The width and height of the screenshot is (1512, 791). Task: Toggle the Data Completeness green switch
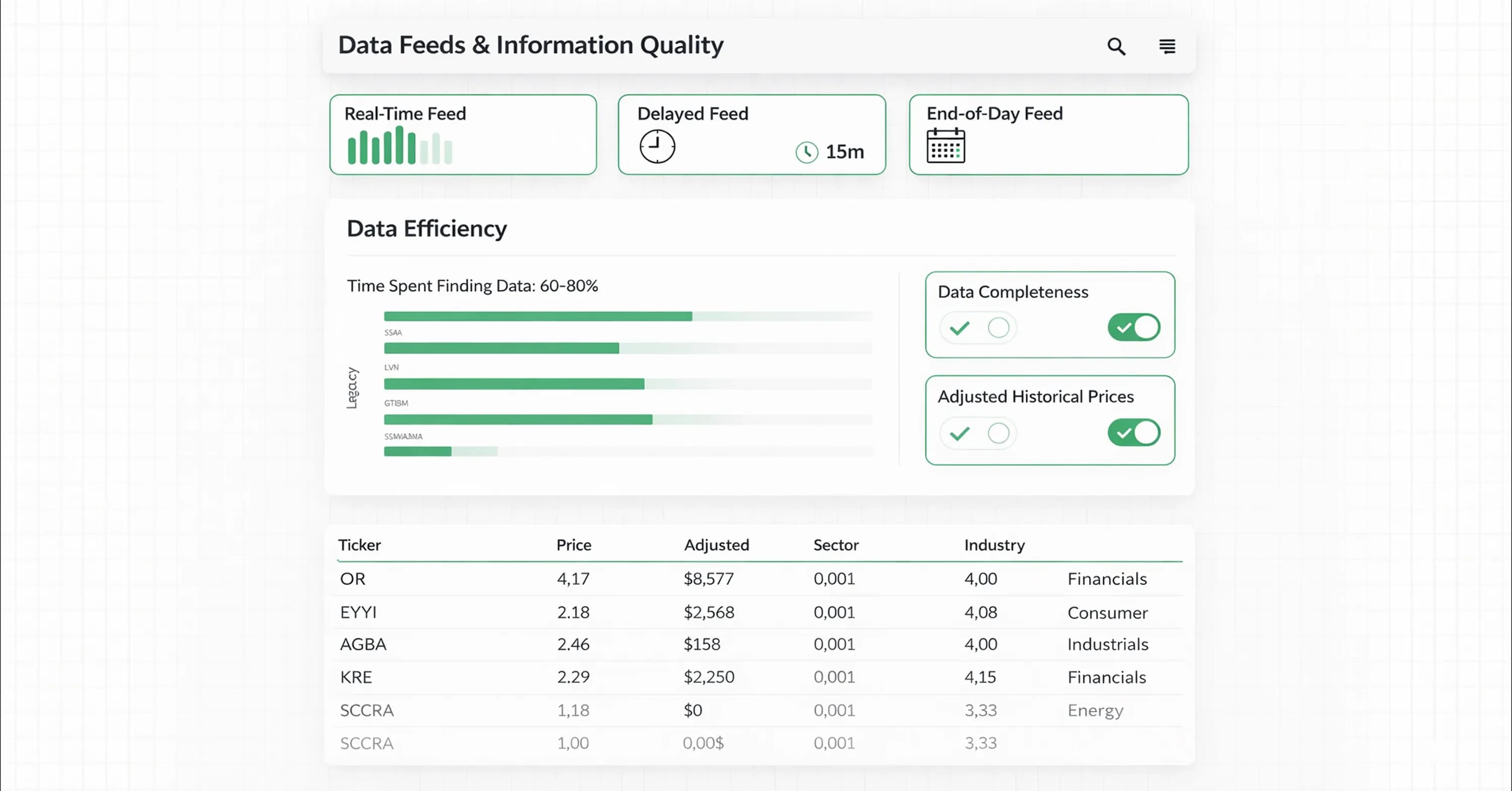(1133, 327)
